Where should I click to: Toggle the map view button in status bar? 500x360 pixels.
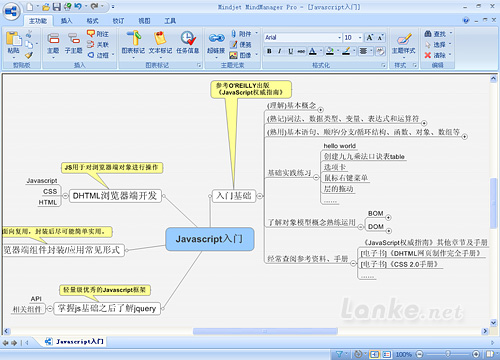coord(374,354)
